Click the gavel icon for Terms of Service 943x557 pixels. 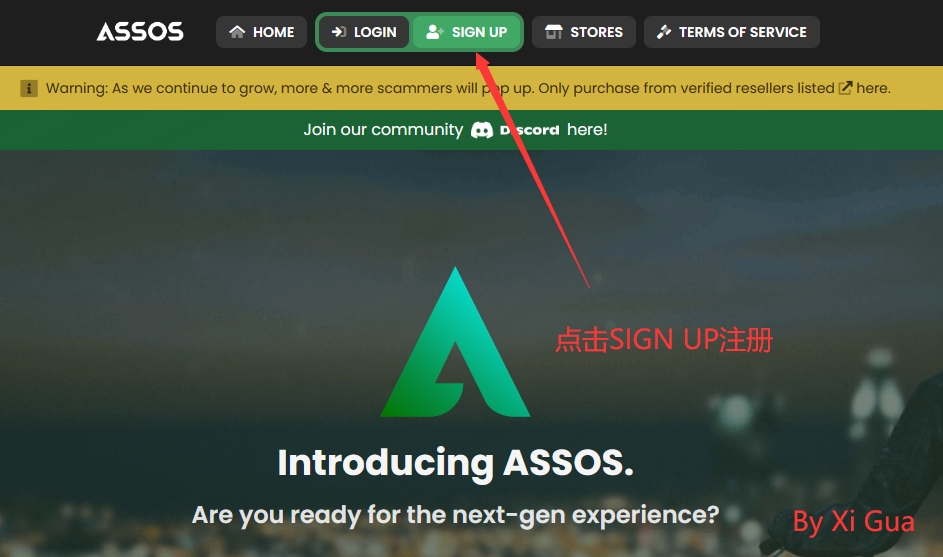pyautogui.click(x=664, y=32)
